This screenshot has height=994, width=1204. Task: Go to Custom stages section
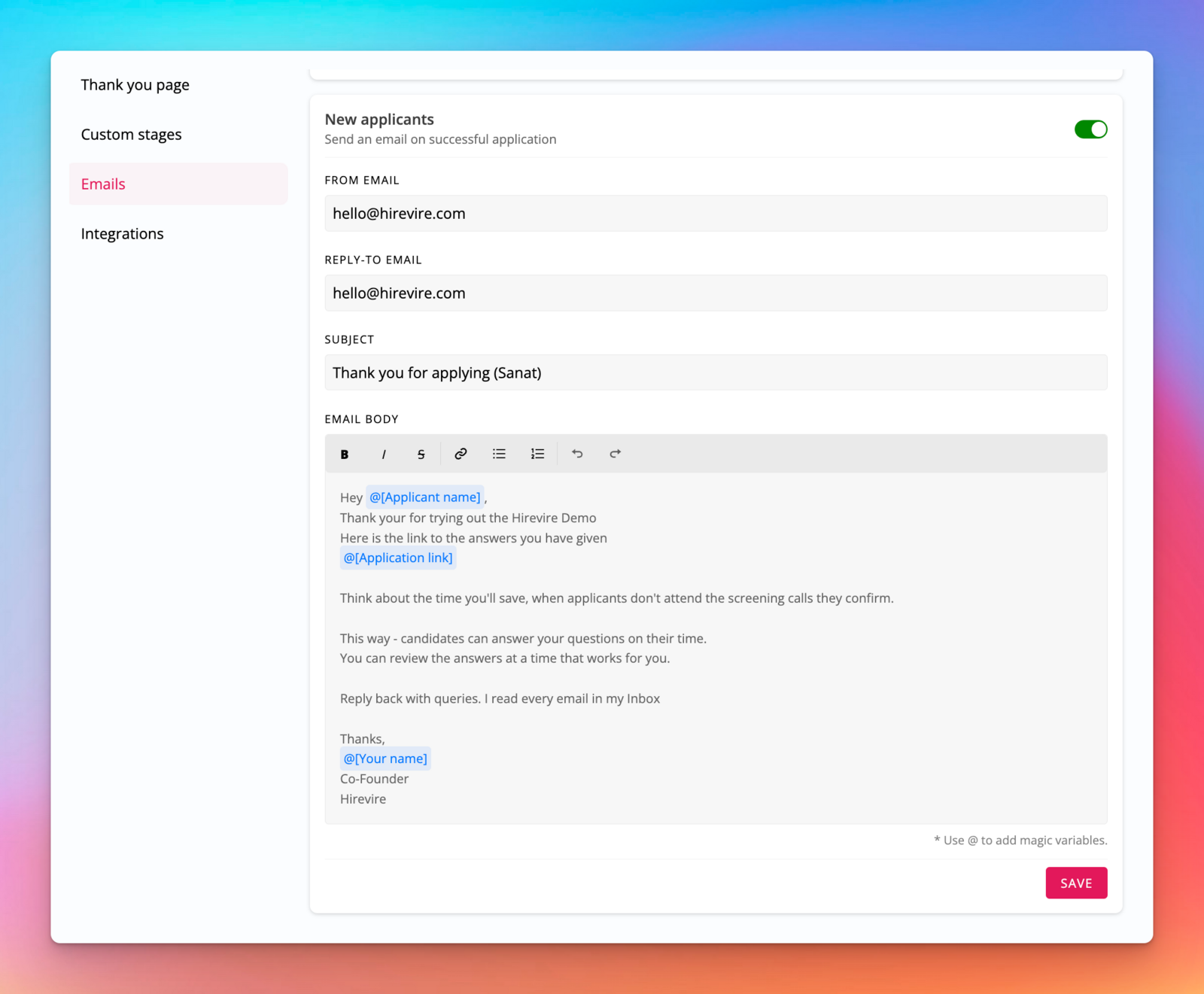[132, 135]
